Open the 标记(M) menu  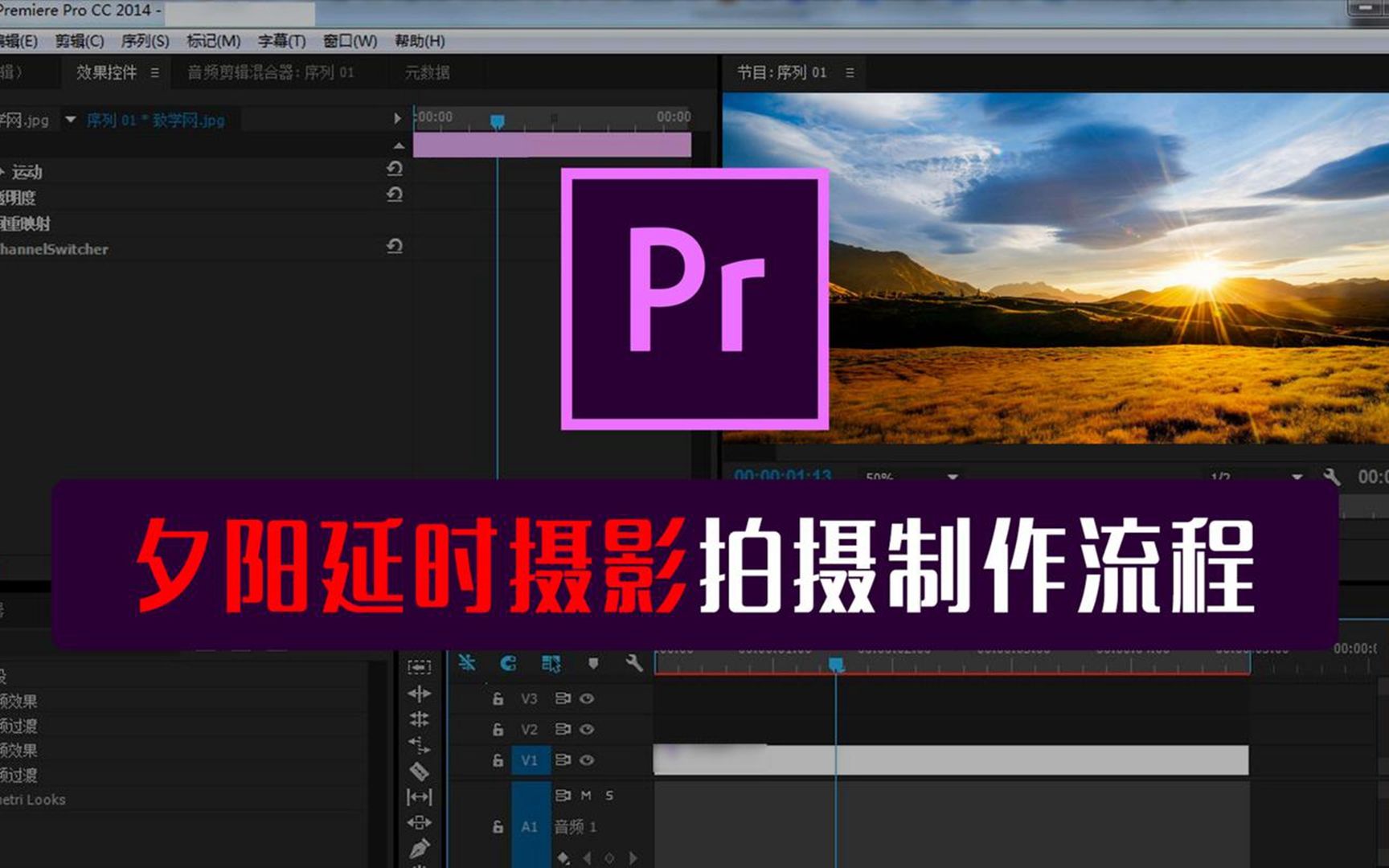[213, 41]
